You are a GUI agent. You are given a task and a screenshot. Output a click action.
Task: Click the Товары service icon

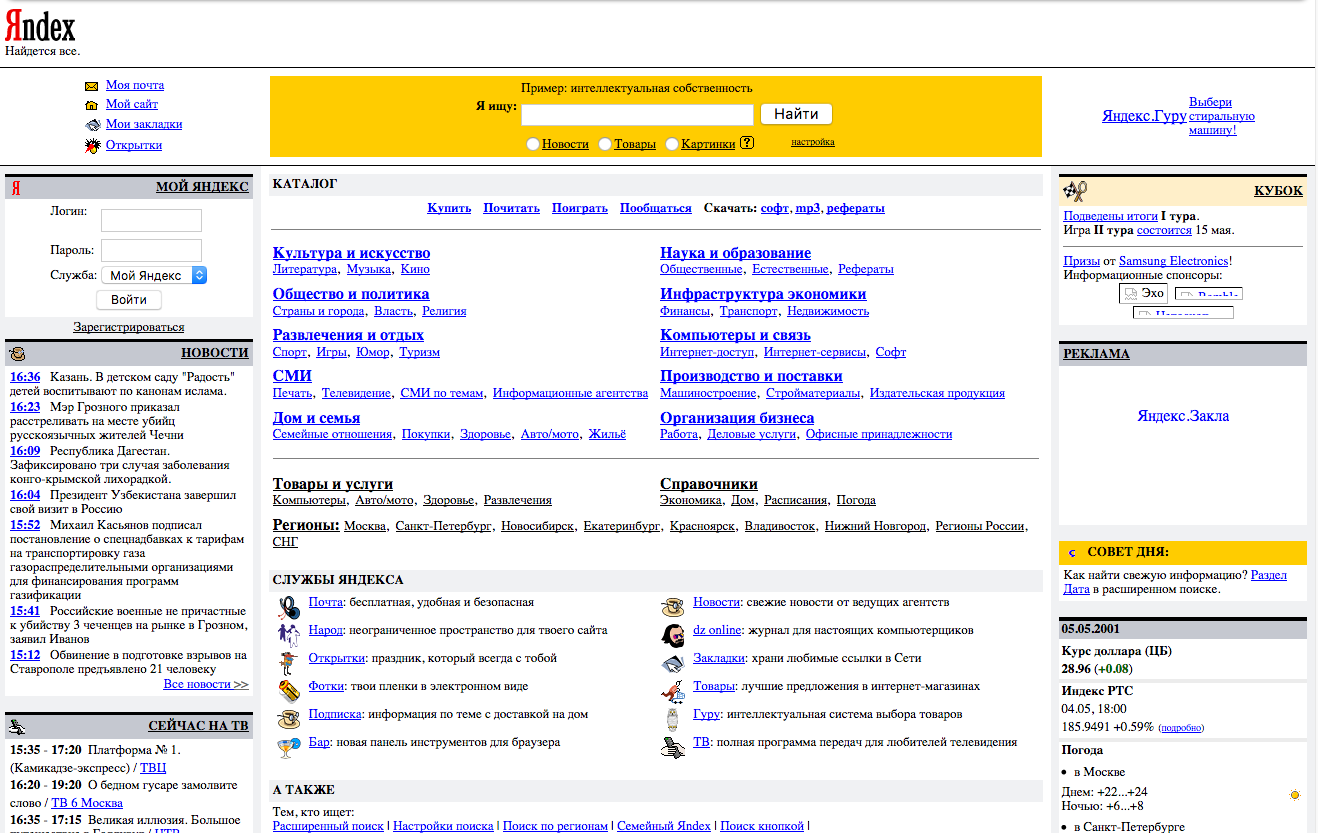pyautogui.click(x=674, y=691)
